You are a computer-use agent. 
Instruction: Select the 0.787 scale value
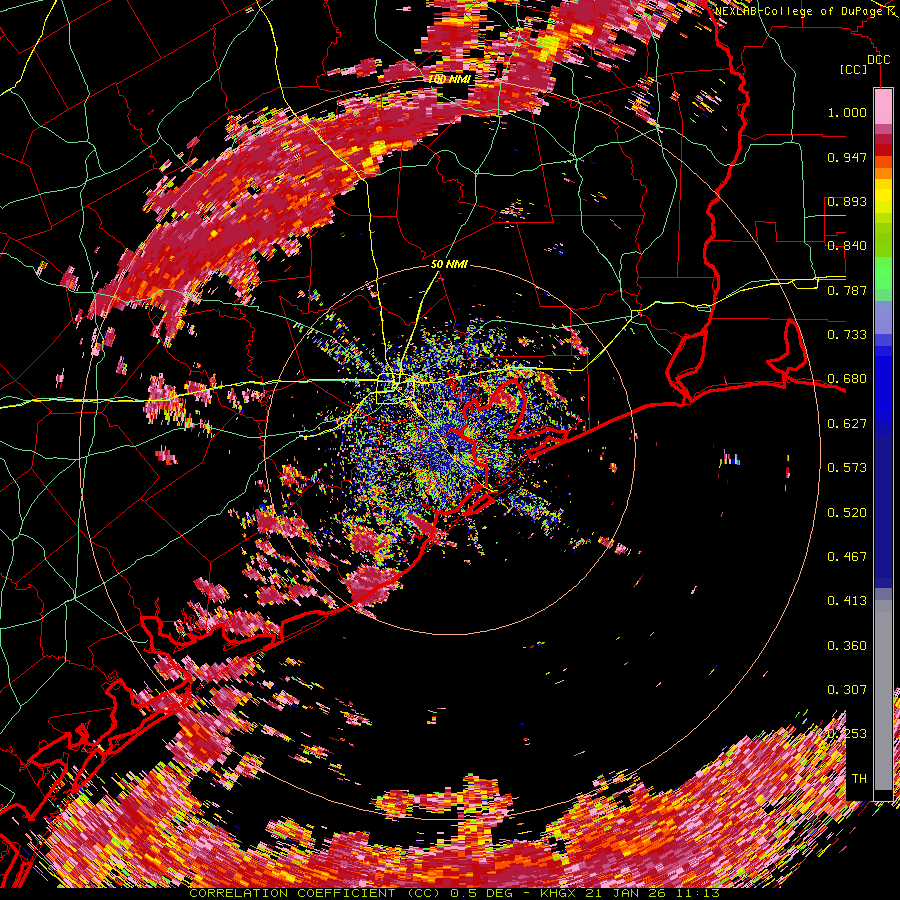(x=847, y=290)
